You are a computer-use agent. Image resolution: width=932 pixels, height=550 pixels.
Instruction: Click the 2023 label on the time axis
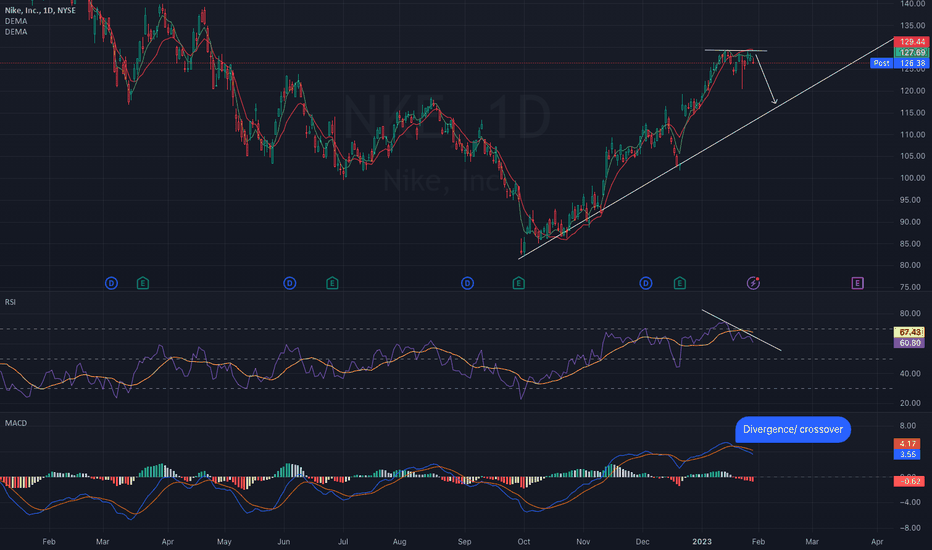702,541
